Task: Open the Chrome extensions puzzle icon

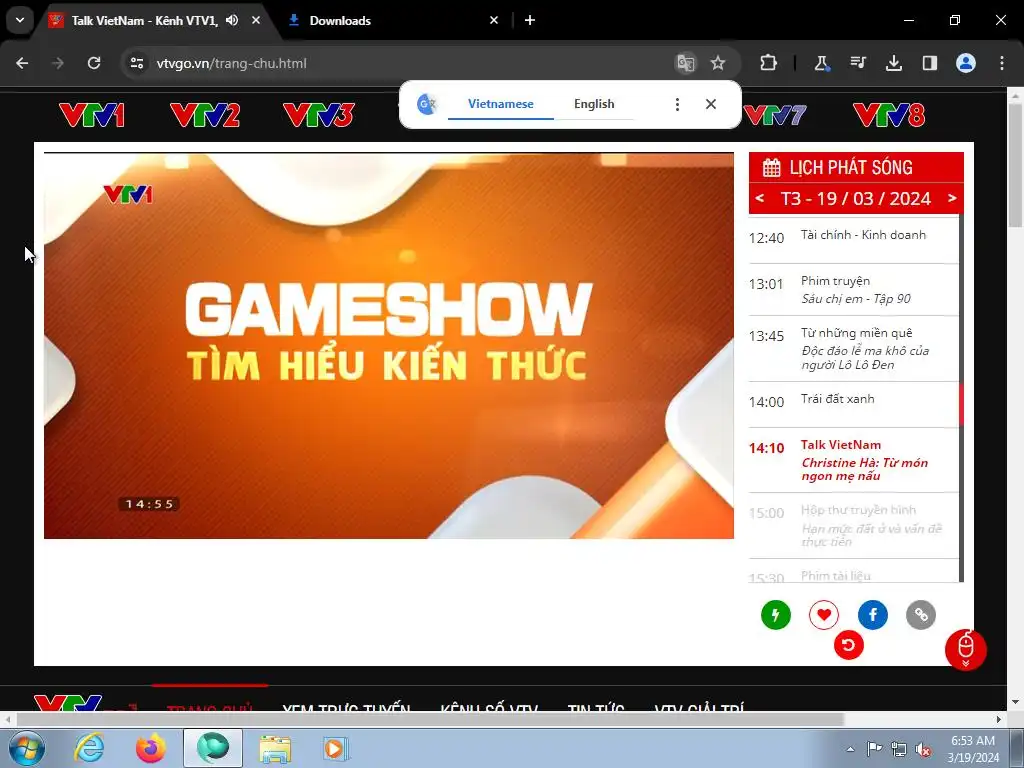Action: coord(769,63)
